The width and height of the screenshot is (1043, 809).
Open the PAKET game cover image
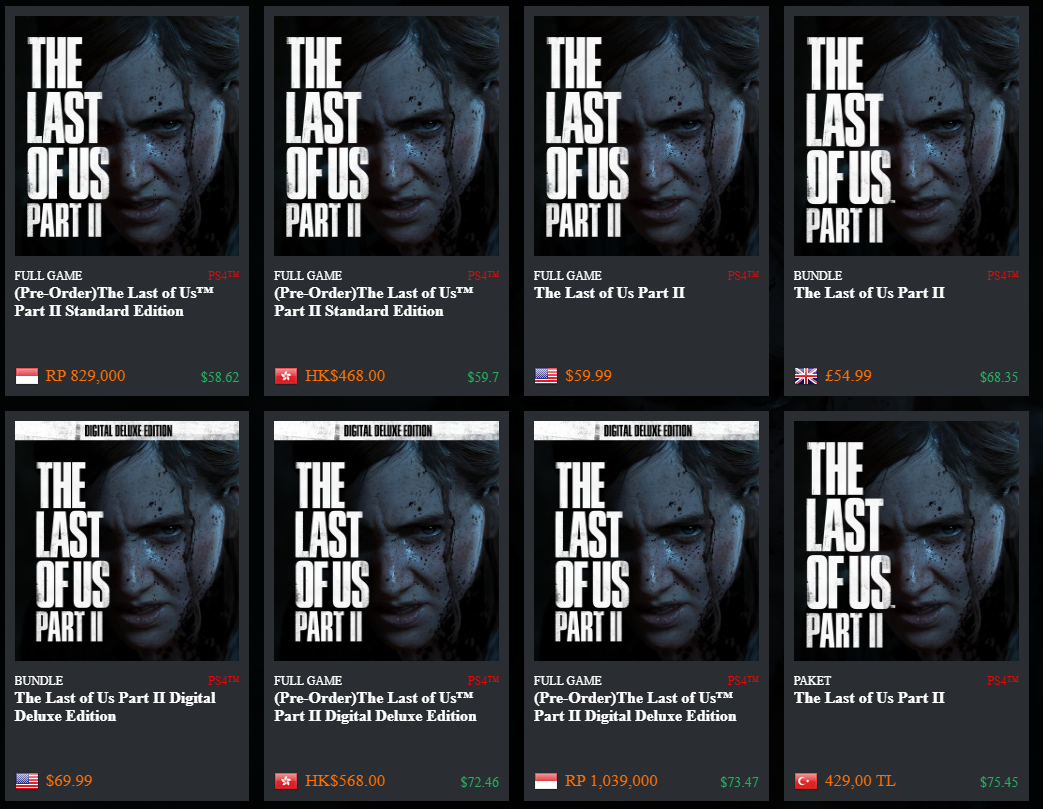tap(906, 541)
